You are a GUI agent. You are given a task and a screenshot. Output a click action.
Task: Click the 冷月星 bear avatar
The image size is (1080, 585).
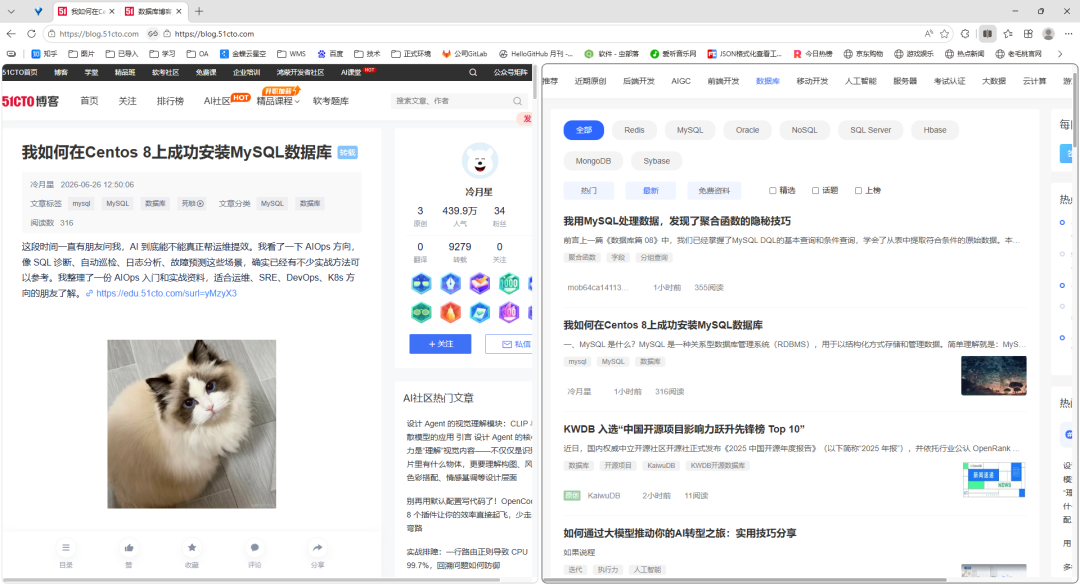point(479,162)
